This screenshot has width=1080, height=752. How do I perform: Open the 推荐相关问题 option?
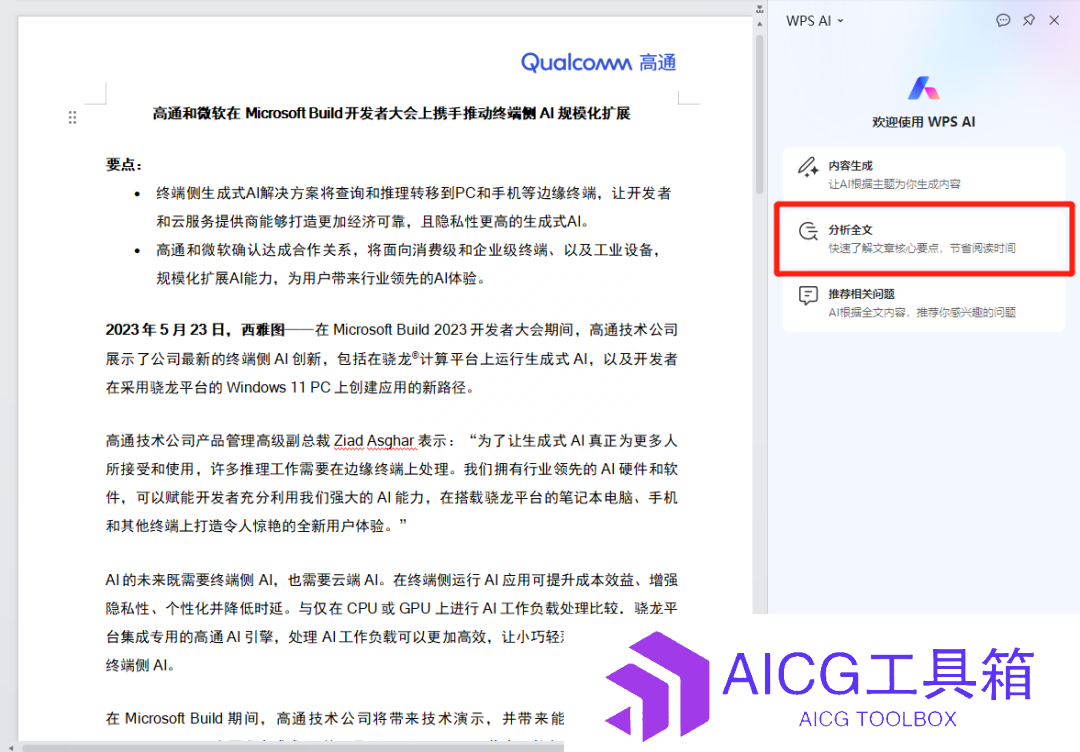point(924,303)
